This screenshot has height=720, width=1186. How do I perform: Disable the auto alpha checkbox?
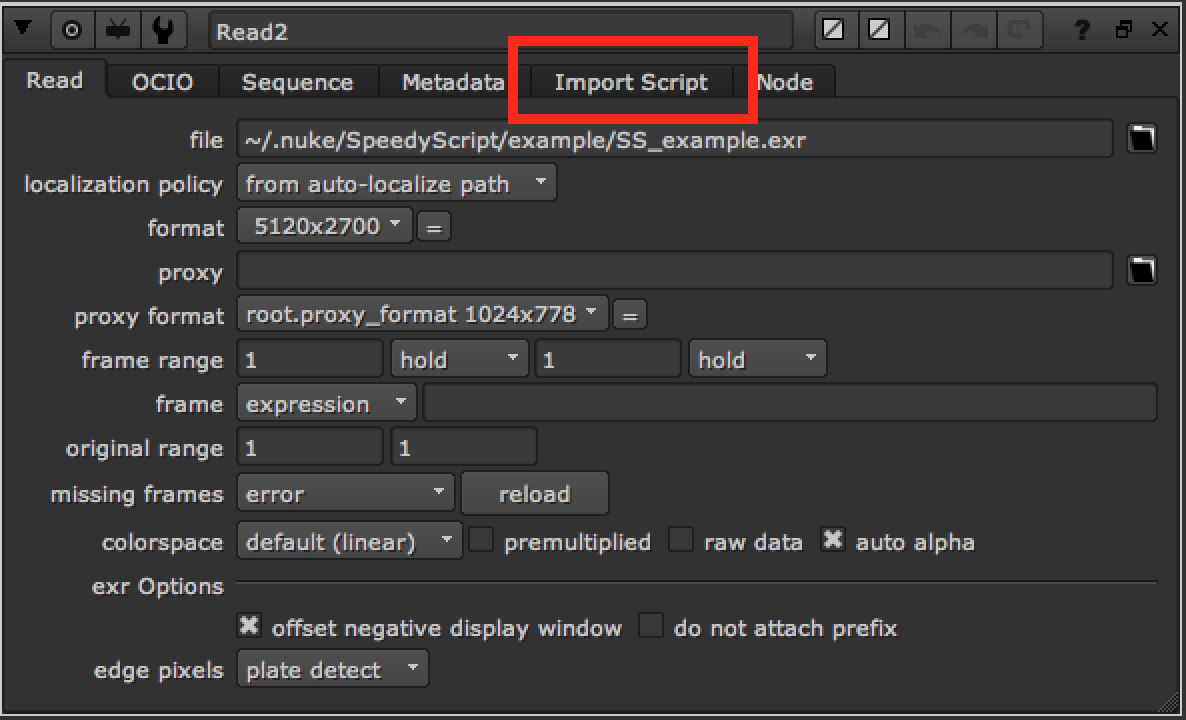[833, 540]
